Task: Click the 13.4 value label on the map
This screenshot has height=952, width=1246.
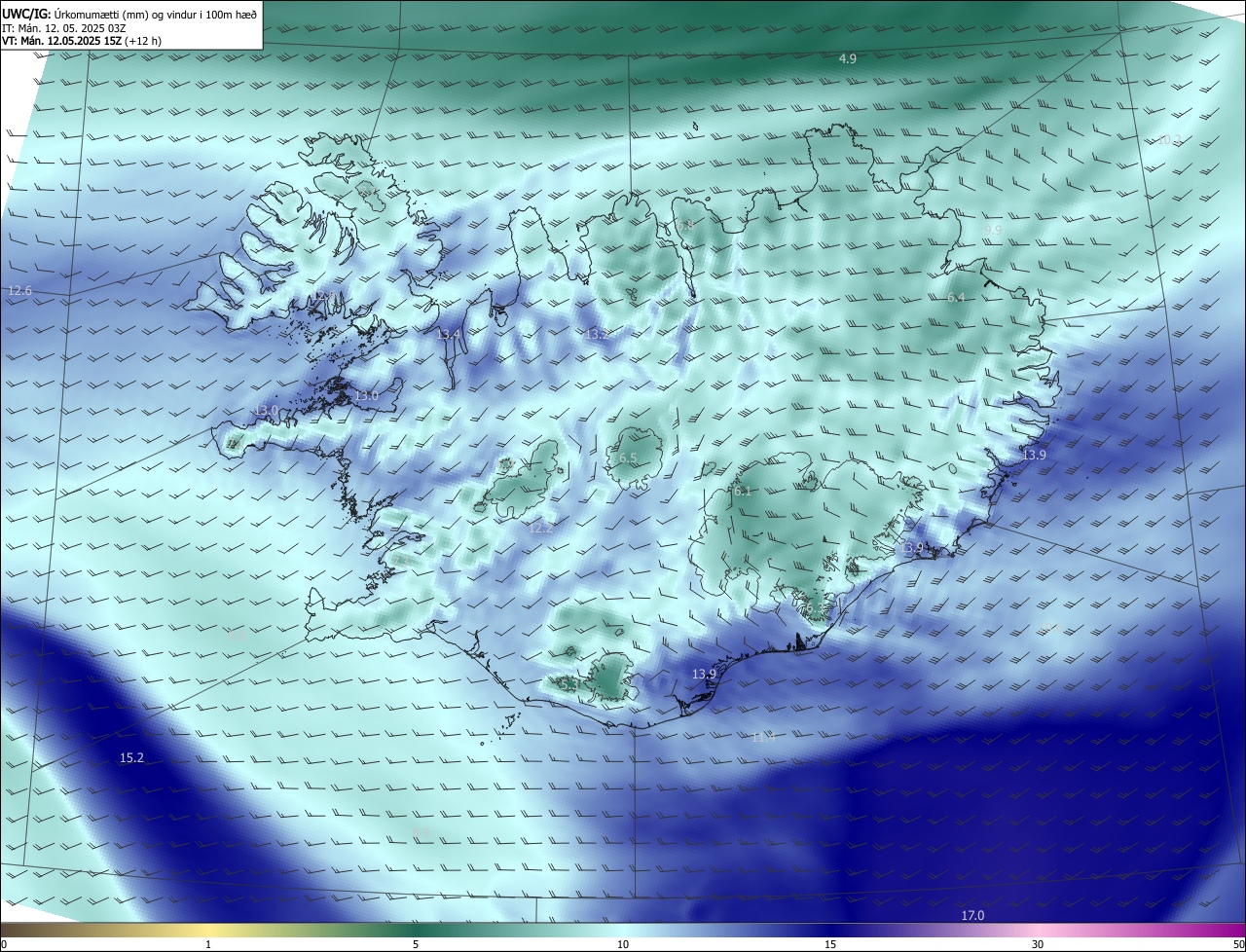Action: [449, 335]
